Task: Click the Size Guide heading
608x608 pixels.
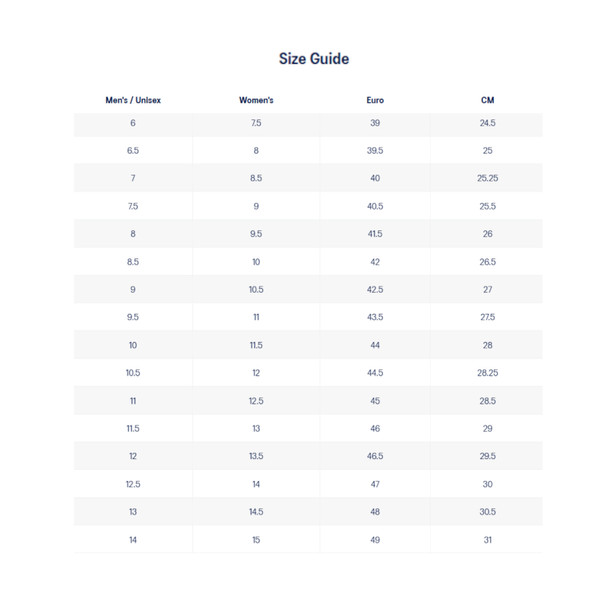Action: pyautogui.click(x=313, y=59)
